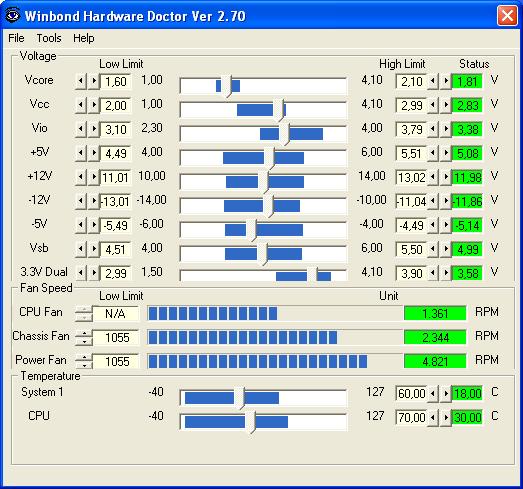This screenshot has height=489, width=523.
Task: Increase the Vcc high limit with right arrow
Action: click(x=446, y=105)
